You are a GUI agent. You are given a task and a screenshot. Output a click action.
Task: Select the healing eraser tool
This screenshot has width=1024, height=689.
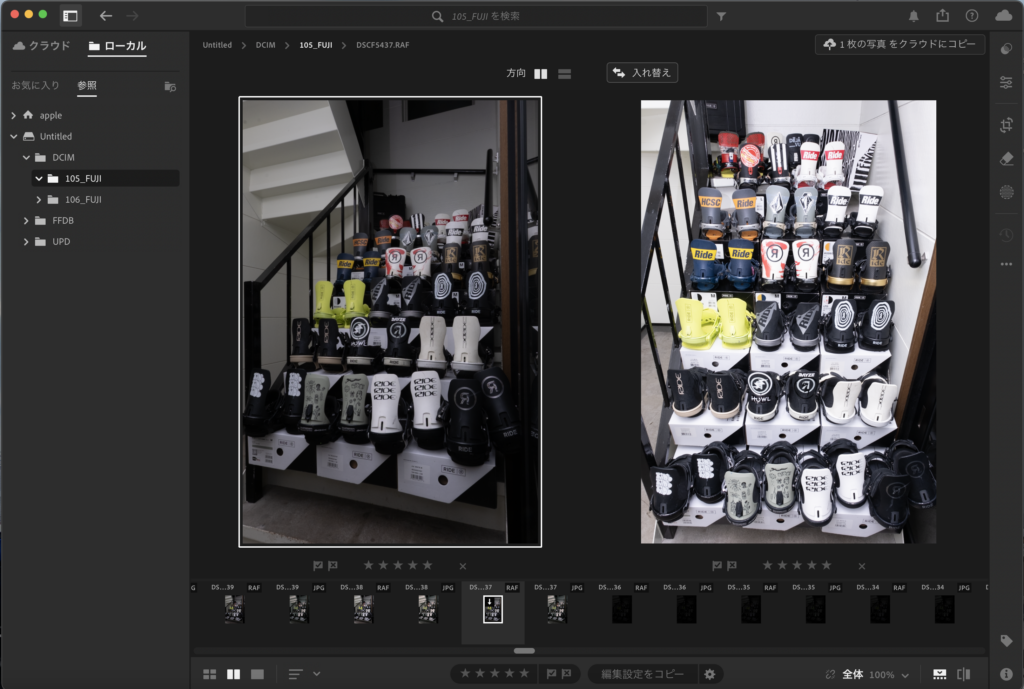[x=1006, y=158]
